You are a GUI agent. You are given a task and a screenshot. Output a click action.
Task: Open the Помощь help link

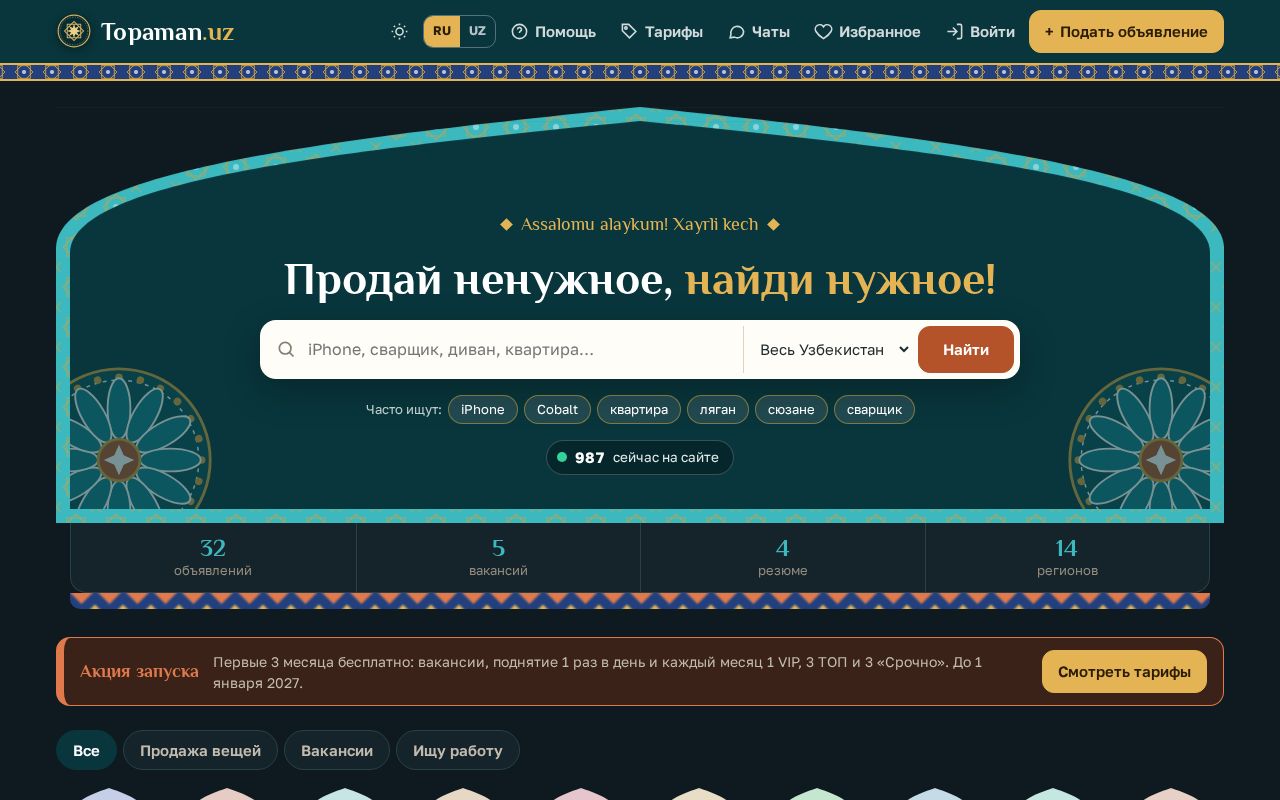click(553, 31)
